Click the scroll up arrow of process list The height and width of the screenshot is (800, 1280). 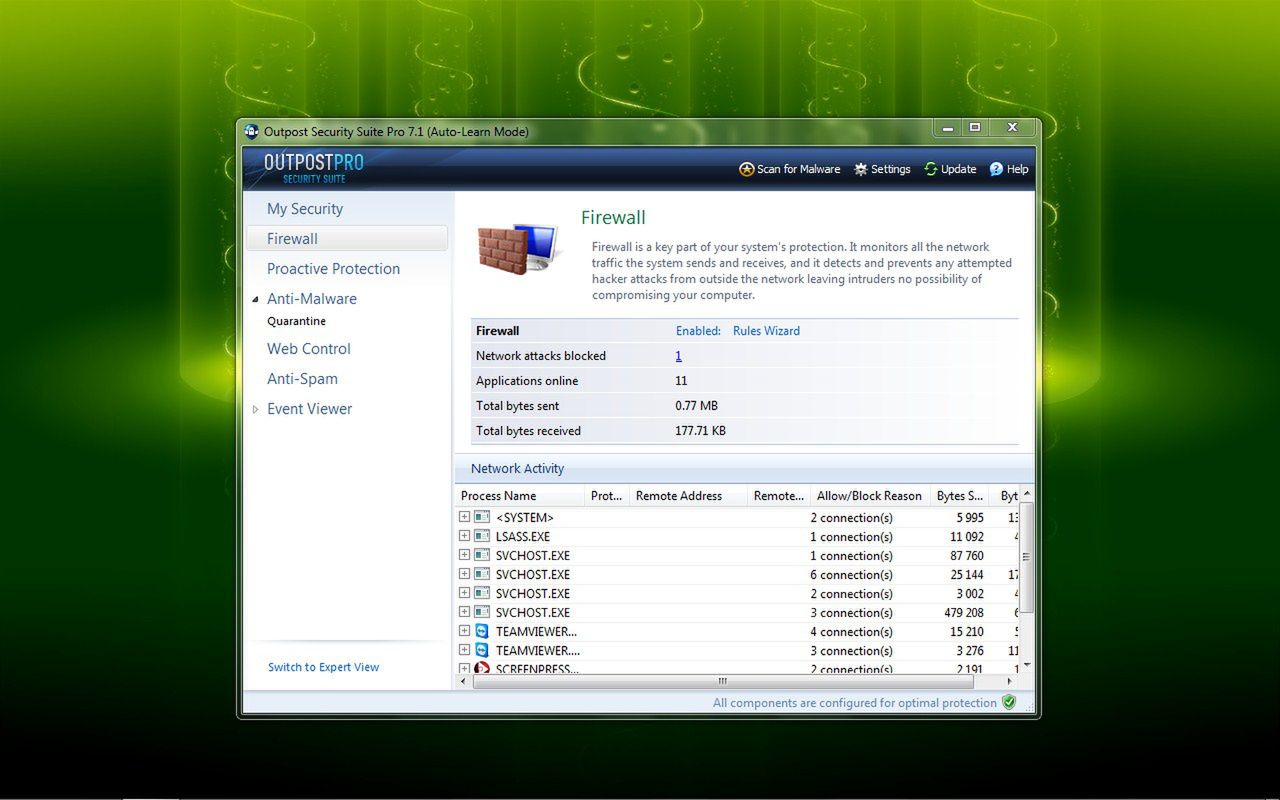tap(1026, 494)
